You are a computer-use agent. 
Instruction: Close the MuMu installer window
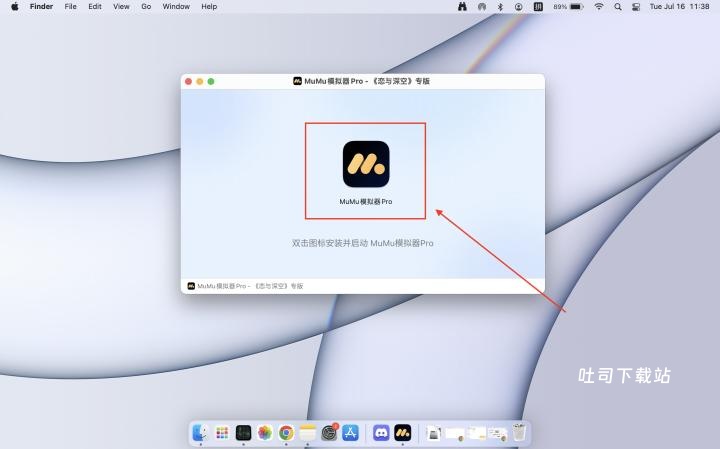[x=188, y=81]
